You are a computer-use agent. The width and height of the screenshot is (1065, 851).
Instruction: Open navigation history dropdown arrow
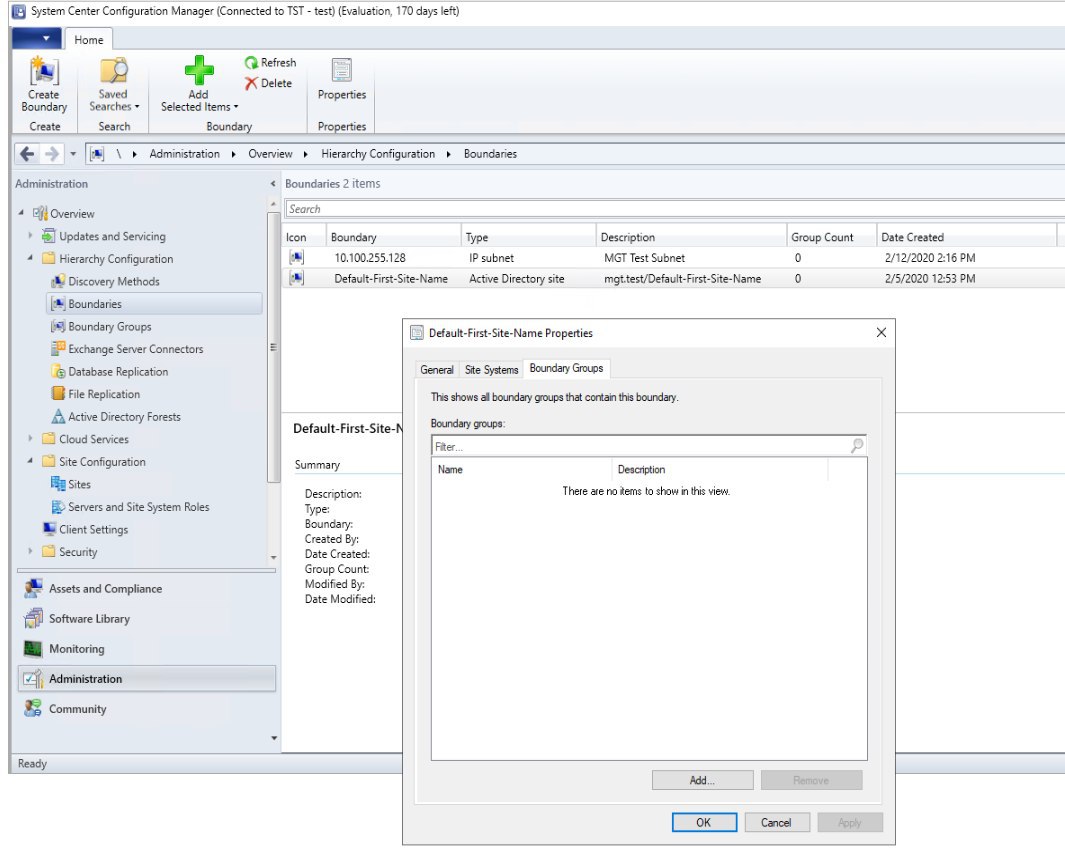(73, 154)
